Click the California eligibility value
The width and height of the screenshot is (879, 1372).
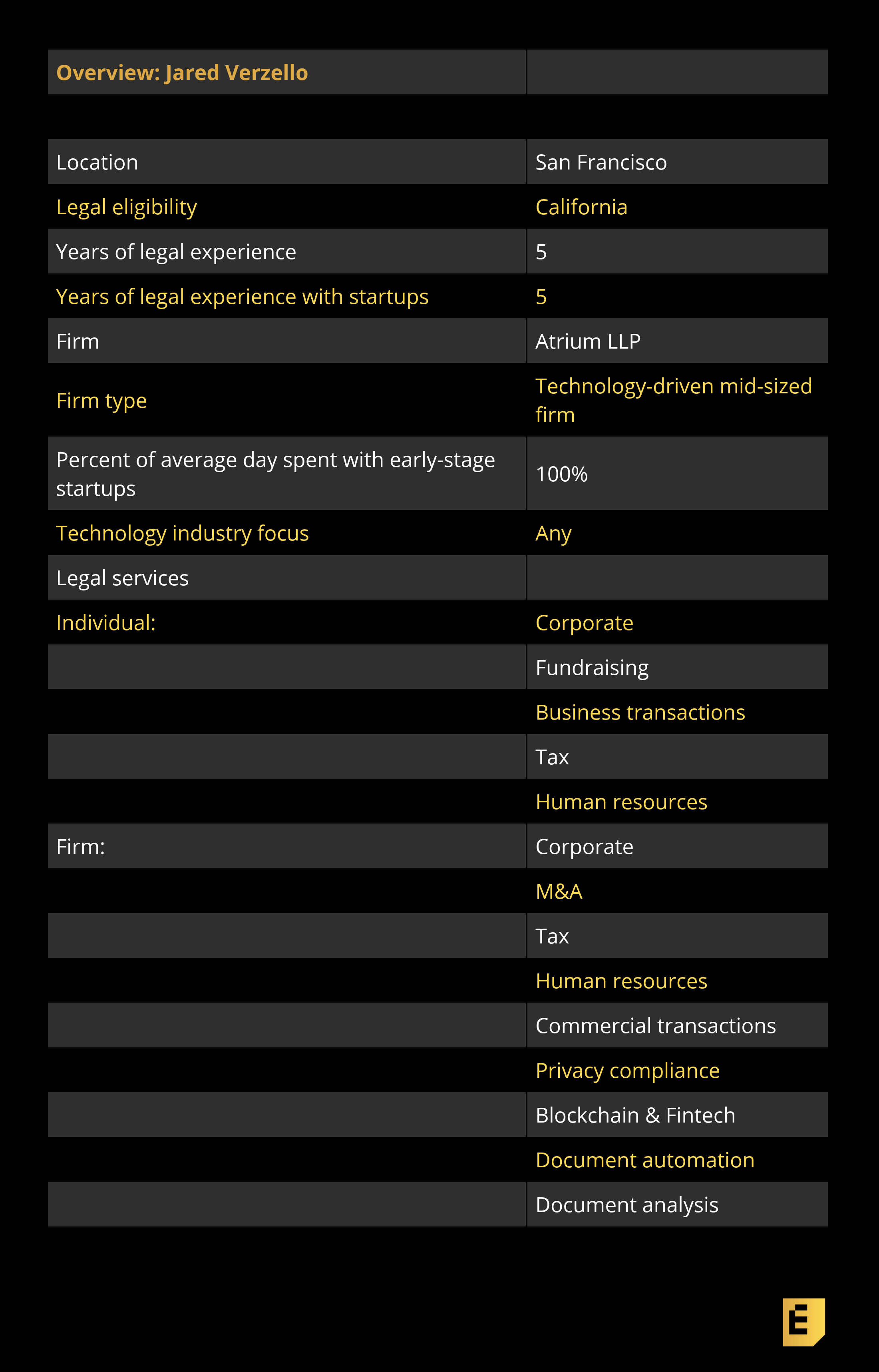(x=581, y=207)
